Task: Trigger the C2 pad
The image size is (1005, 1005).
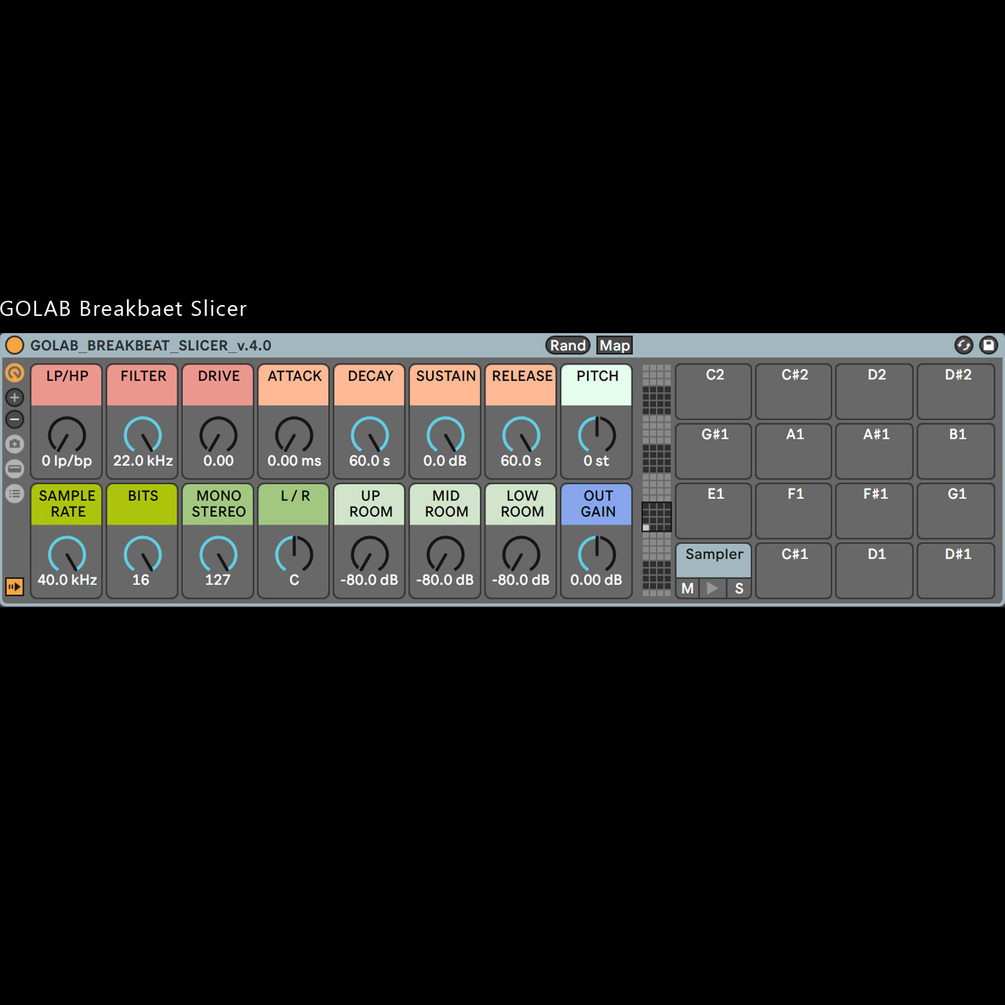Action: [x=713, y=390]
